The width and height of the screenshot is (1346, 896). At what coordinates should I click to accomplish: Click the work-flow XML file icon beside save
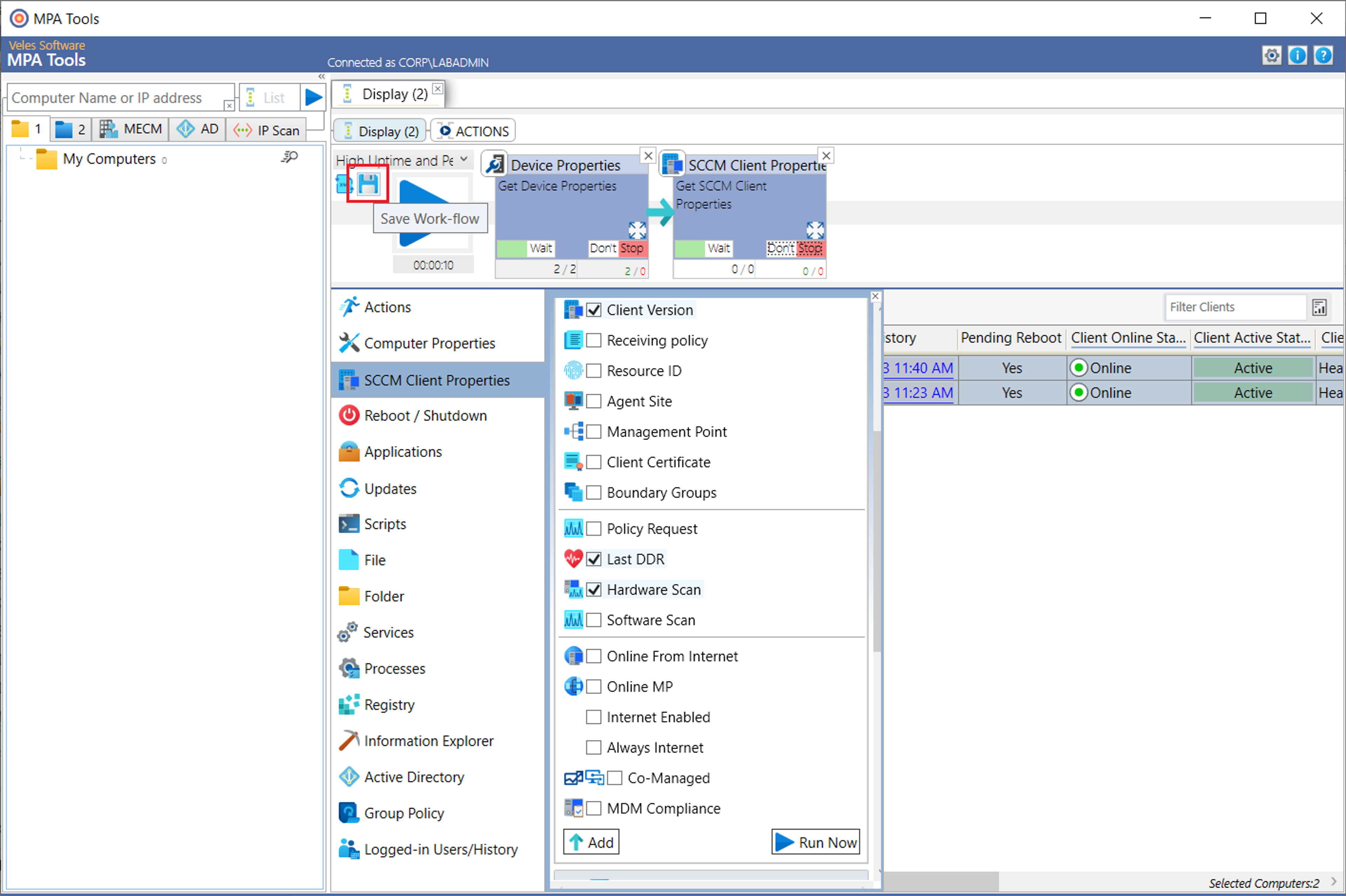click(344, 184)
